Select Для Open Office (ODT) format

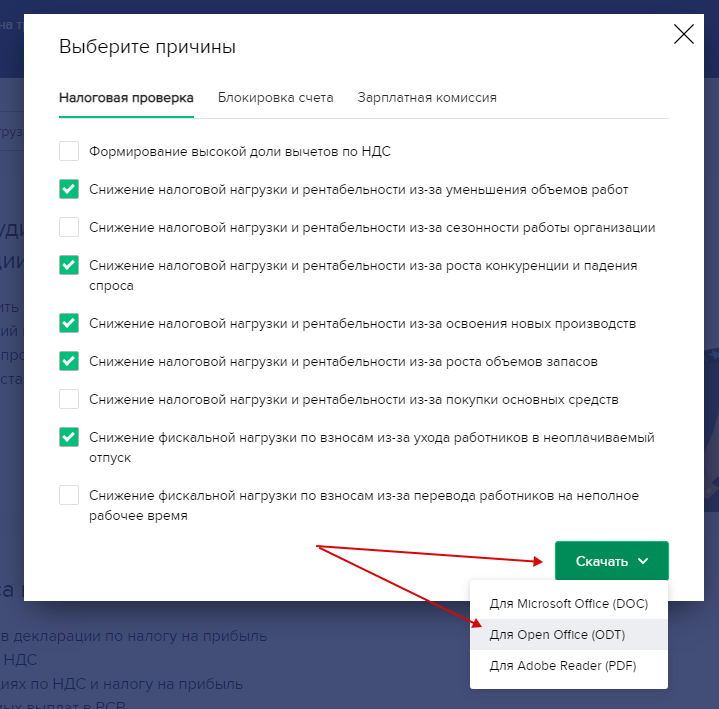[x=557, y=635]
